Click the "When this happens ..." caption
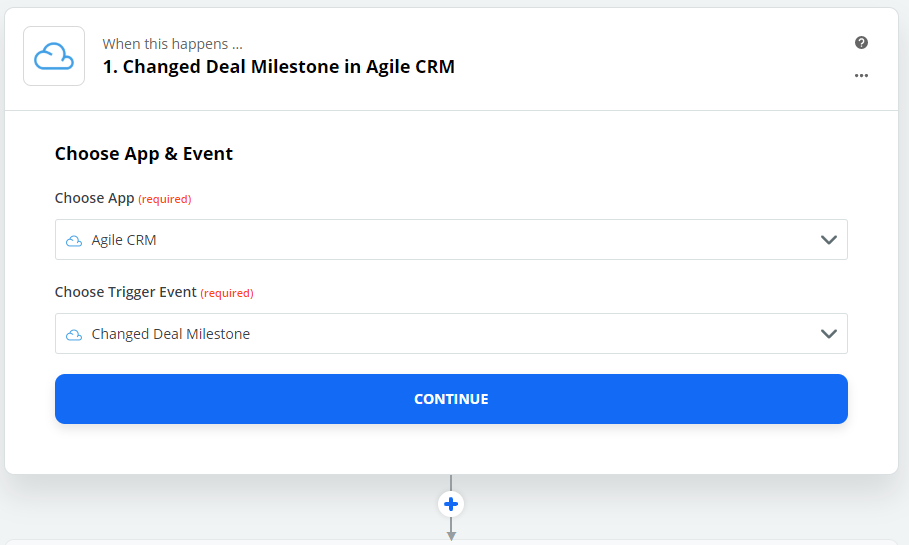This screenshot has height=545, width=909. [x=172, y=44]
